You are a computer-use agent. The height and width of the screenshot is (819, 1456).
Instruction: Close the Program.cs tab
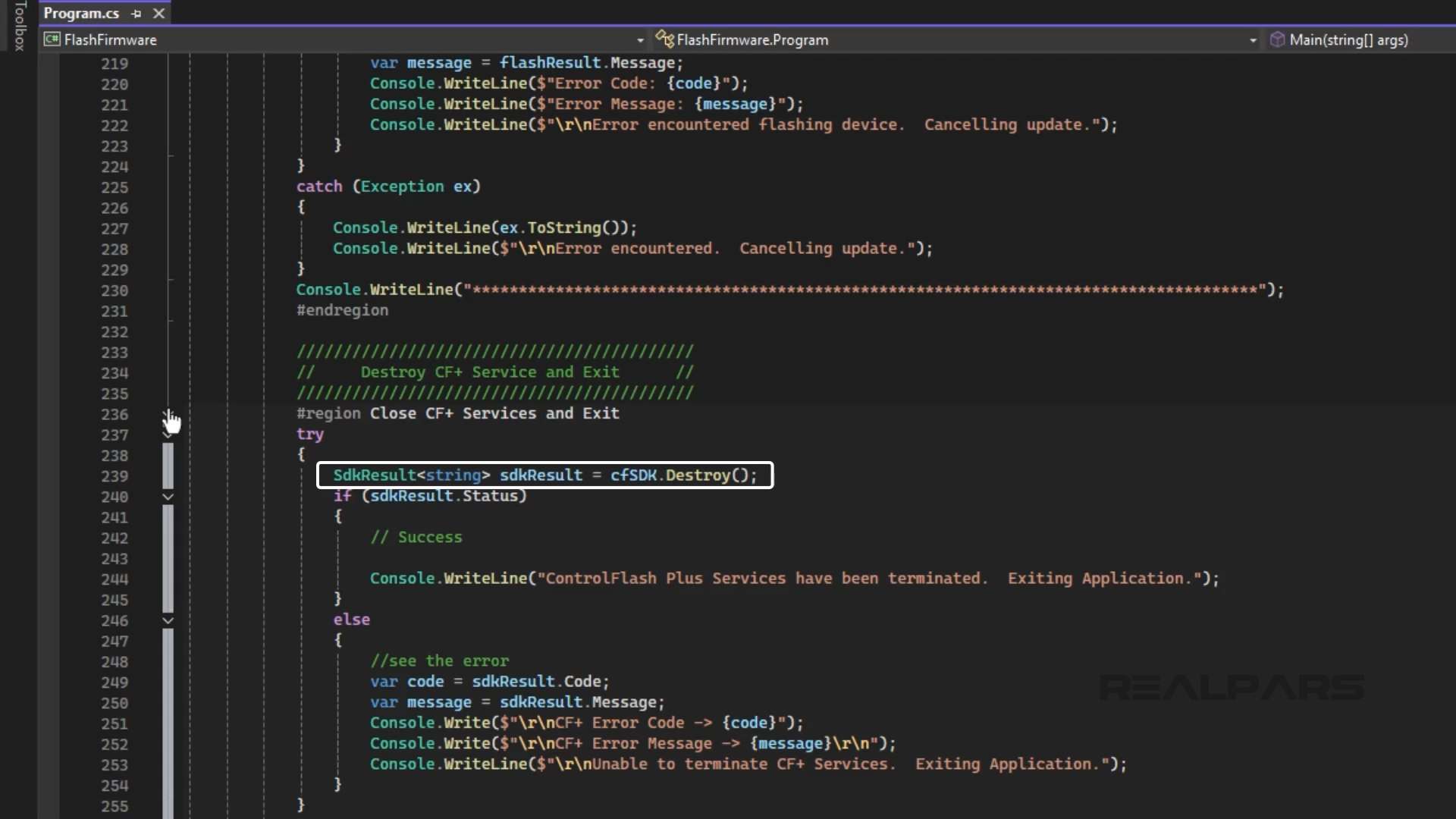(x=158, y=14)
